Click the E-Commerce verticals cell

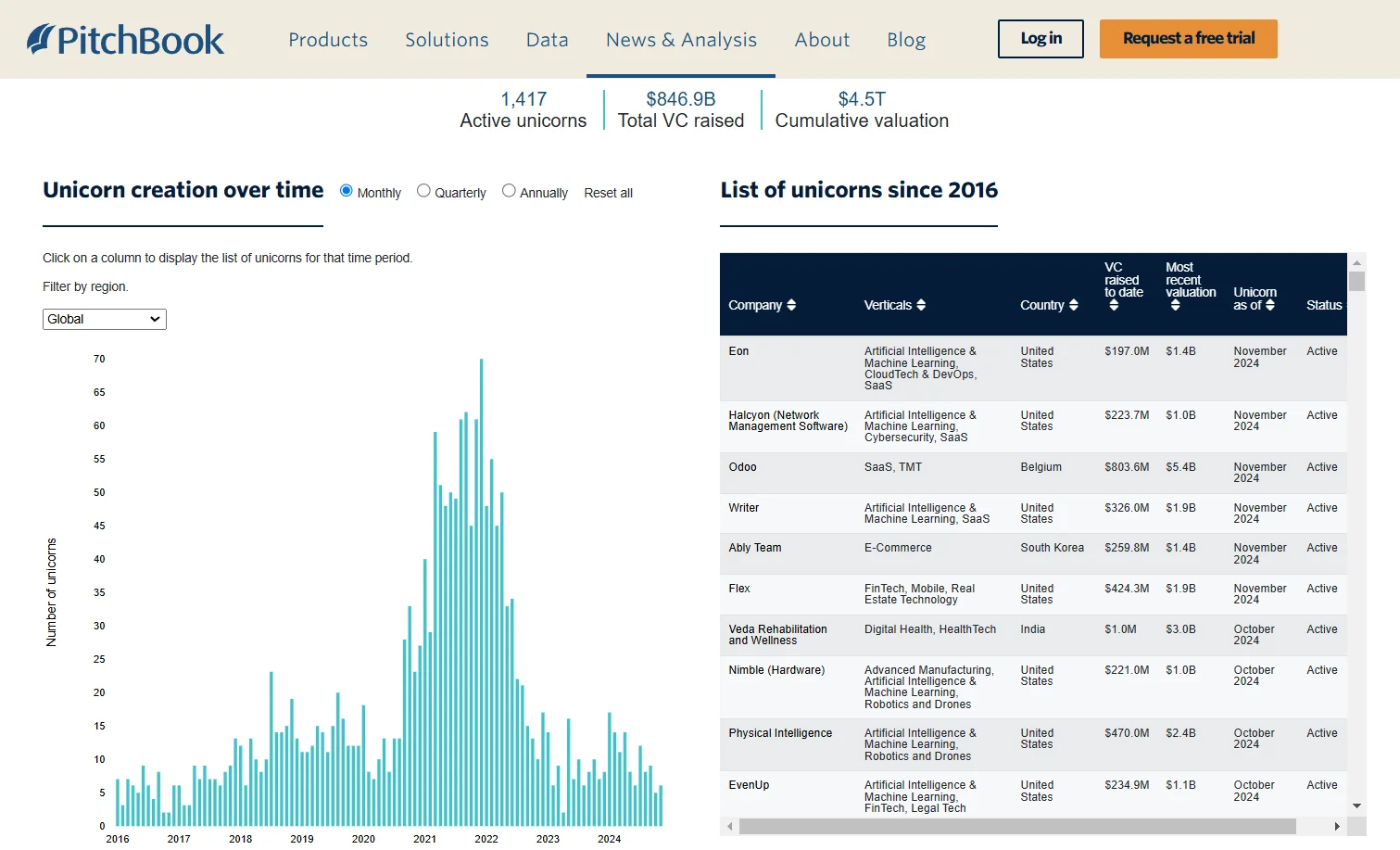[x=898, y=548]
